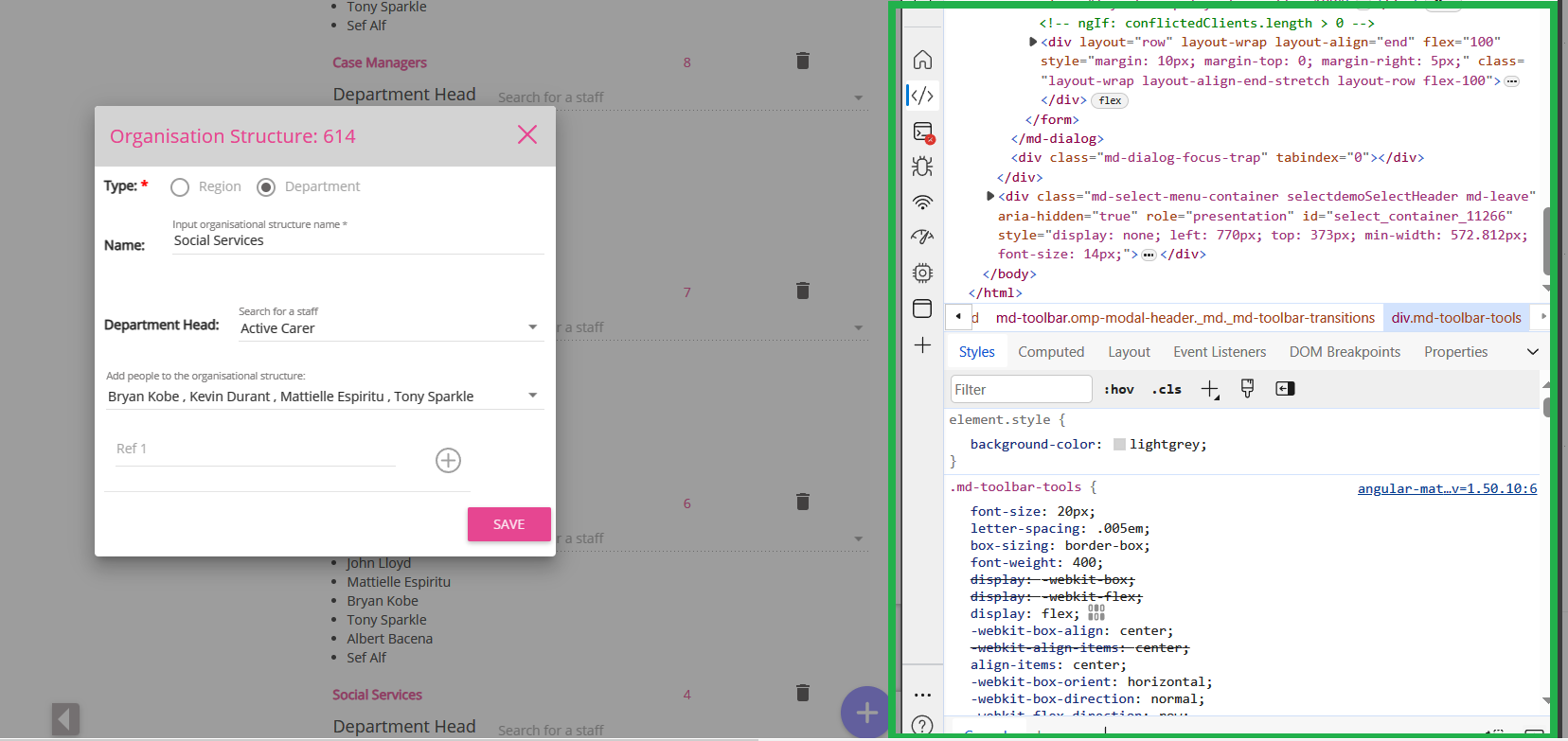Switch to the DOM Breakpoints tab
Screen dimensions: 1568x741
1345,352
